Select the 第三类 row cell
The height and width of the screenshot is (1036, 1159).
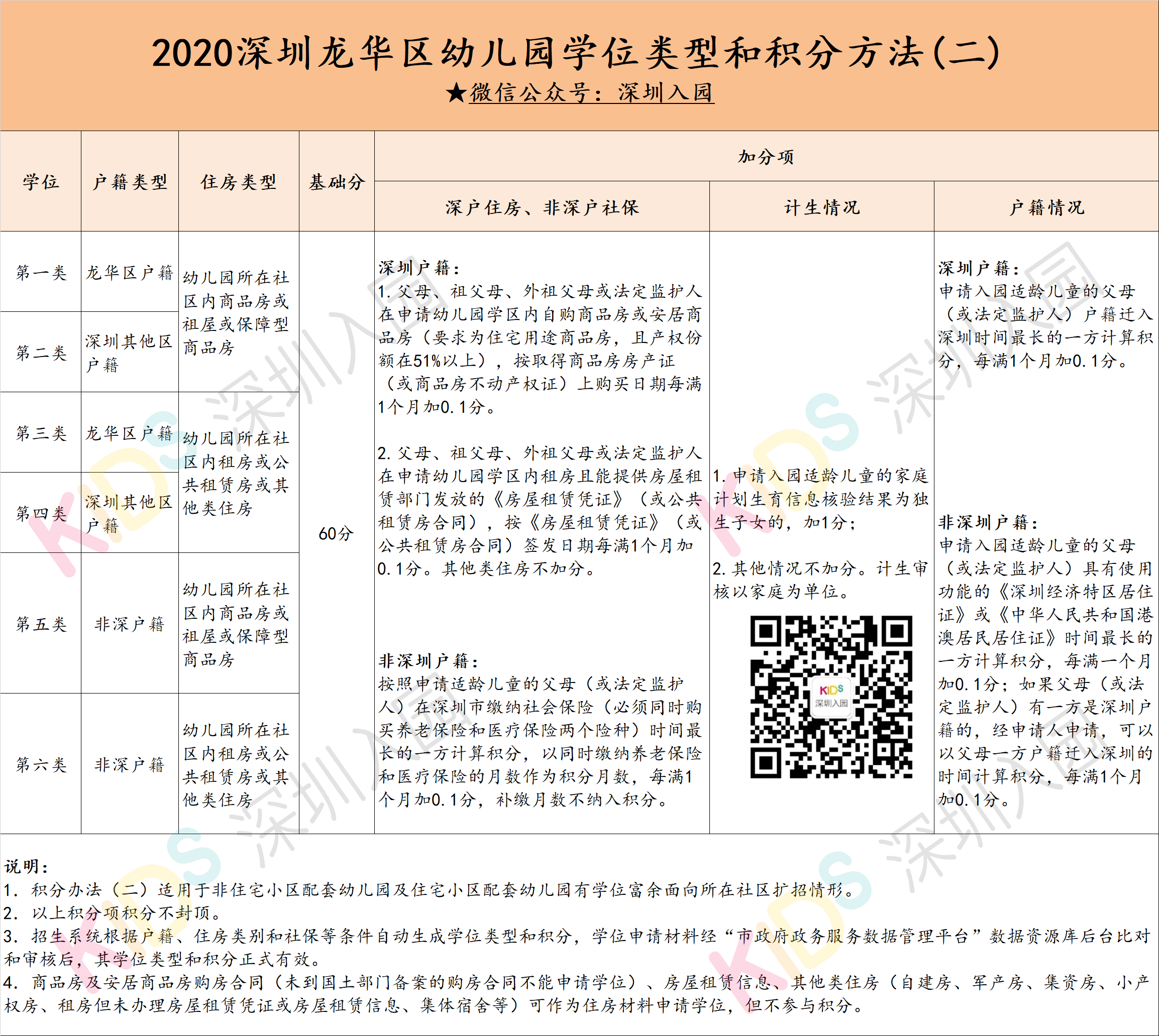point(40,432)
